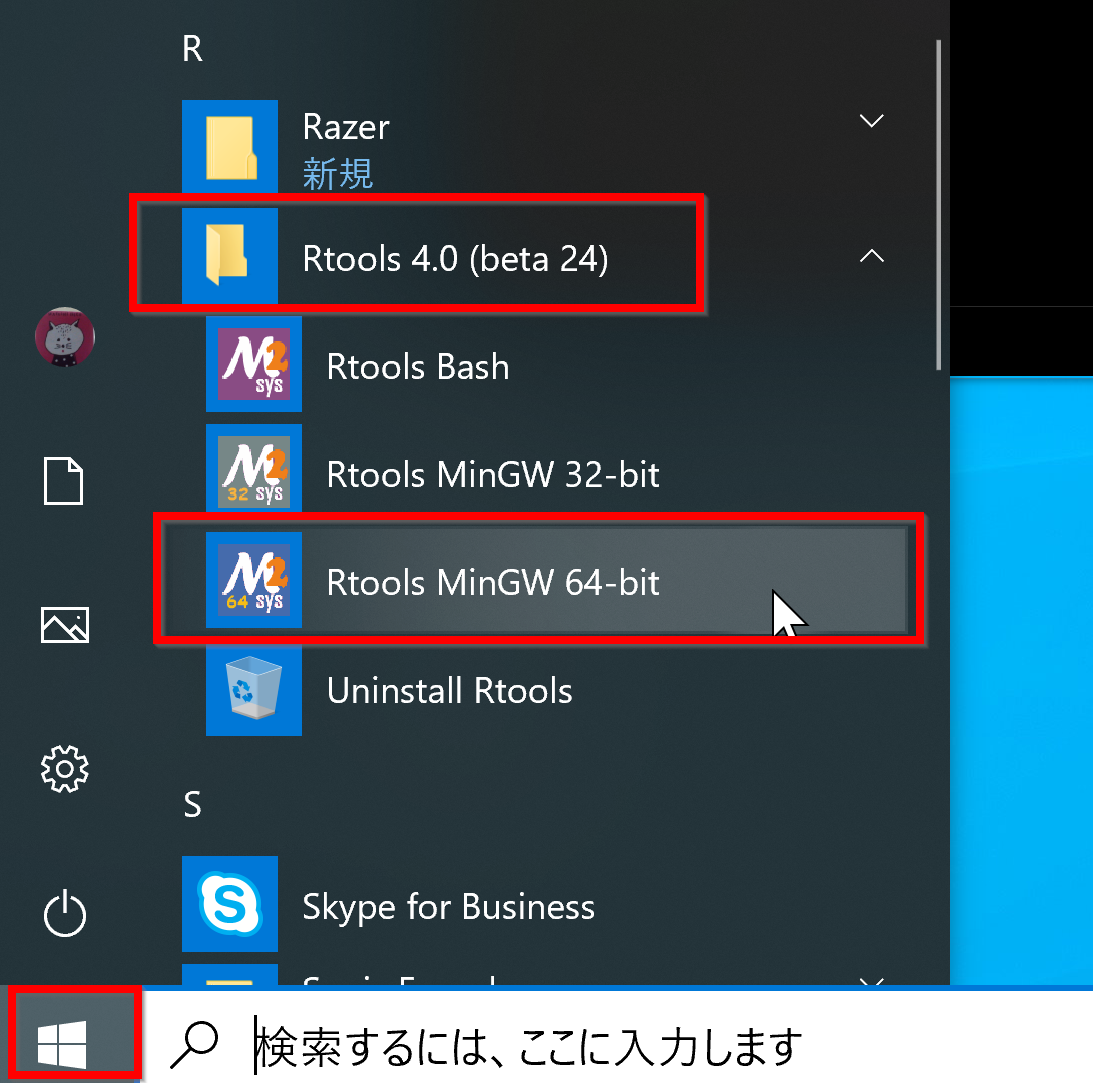
Task: Open the Power options icon
Action: pyautogui.click(x=65, y=912)
